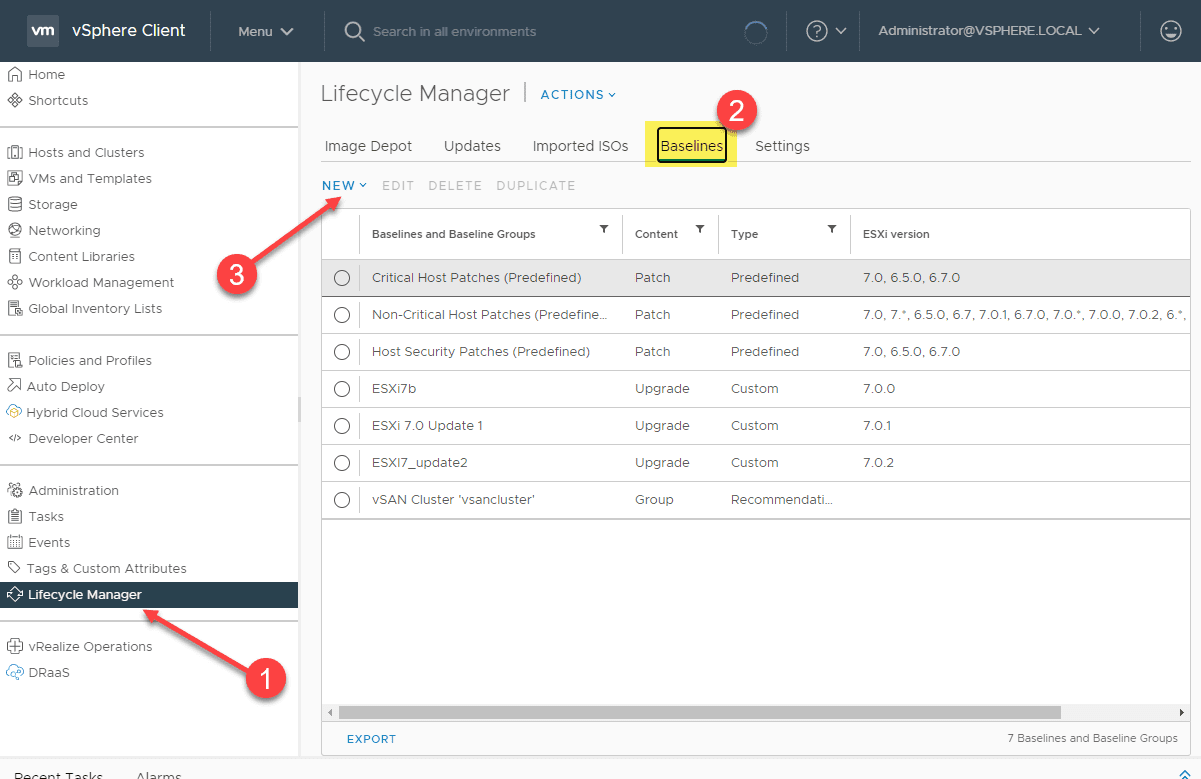Image resolution: width=1201 pixels, height=779 pixels.
Task: Choose vSAN Cluster 'vsancluster' radio button
Action: (x=342, y=500)
